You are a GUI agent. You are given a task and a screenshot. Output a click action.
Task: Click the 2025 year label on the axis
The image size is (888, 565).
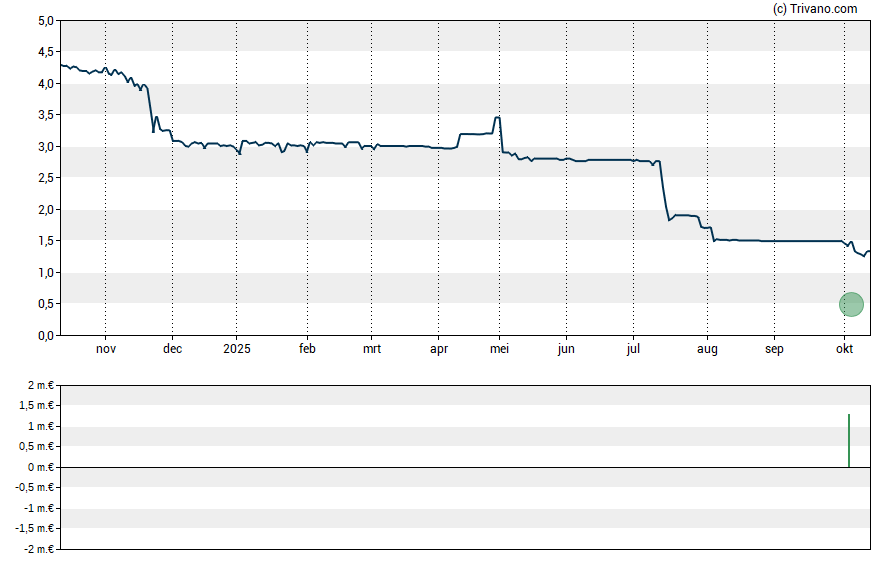[x=237, y=349]
